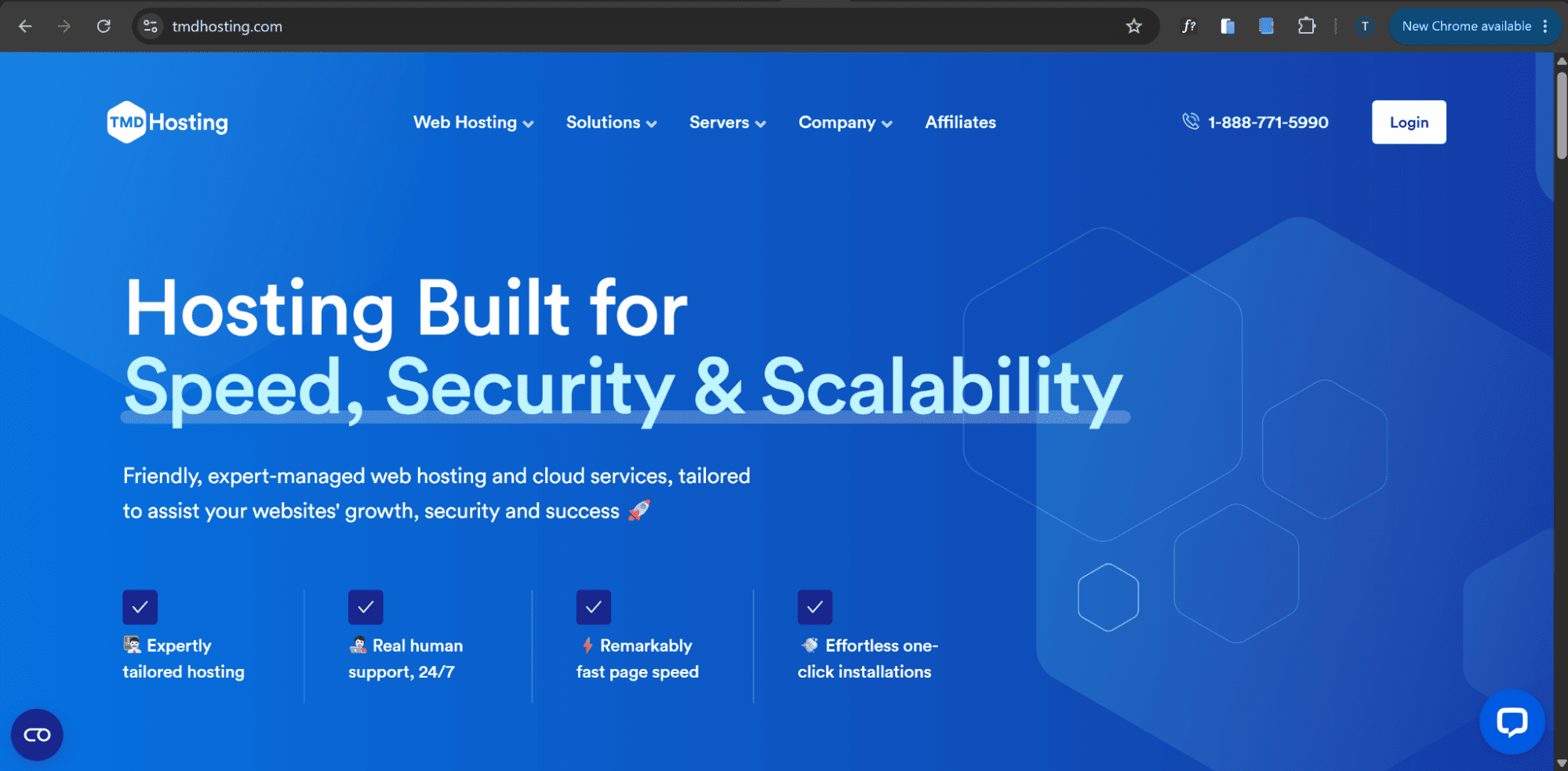Open the live chat bubble icon
Image resolution: width=1568 pixels, height=771 pixels.
point(1512,722)
